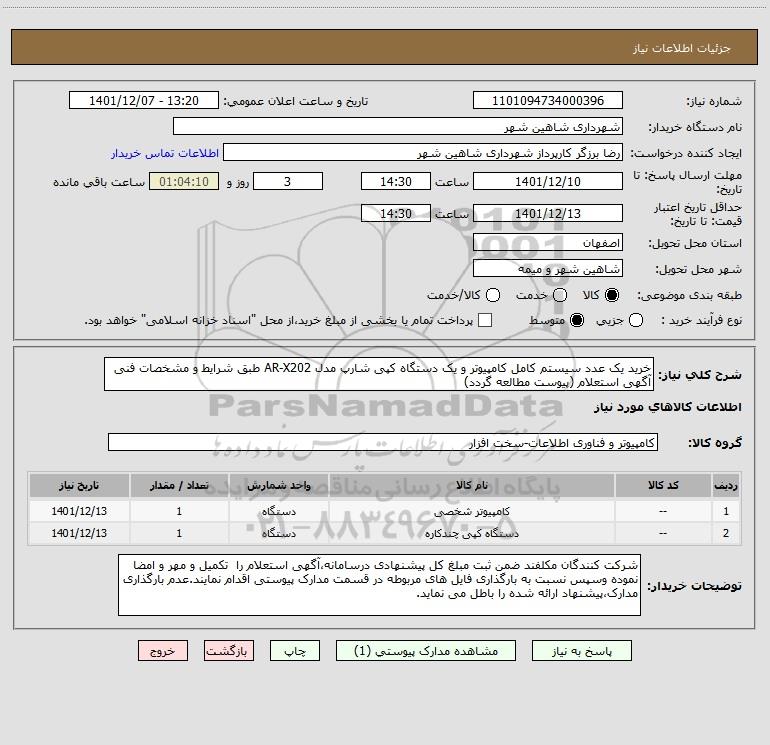
Task: Click the remaining days field showing 3
Action: [x=288, y=181]
